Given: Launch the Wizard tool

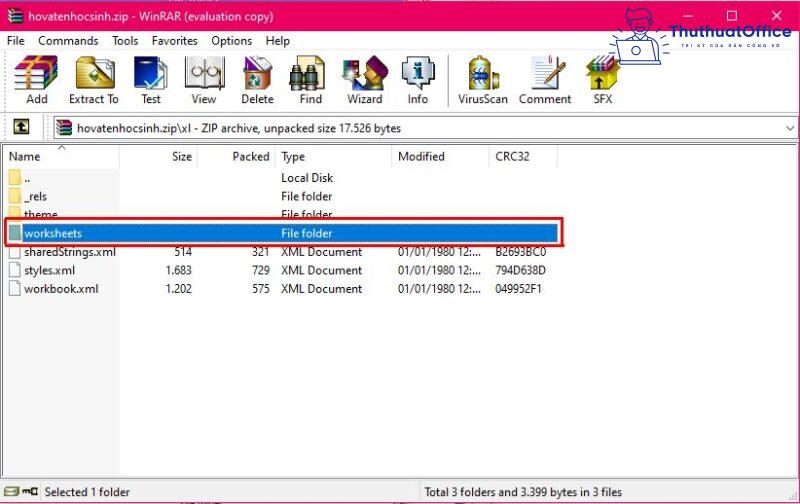Looking at the screenshot, I should point(365,80).
